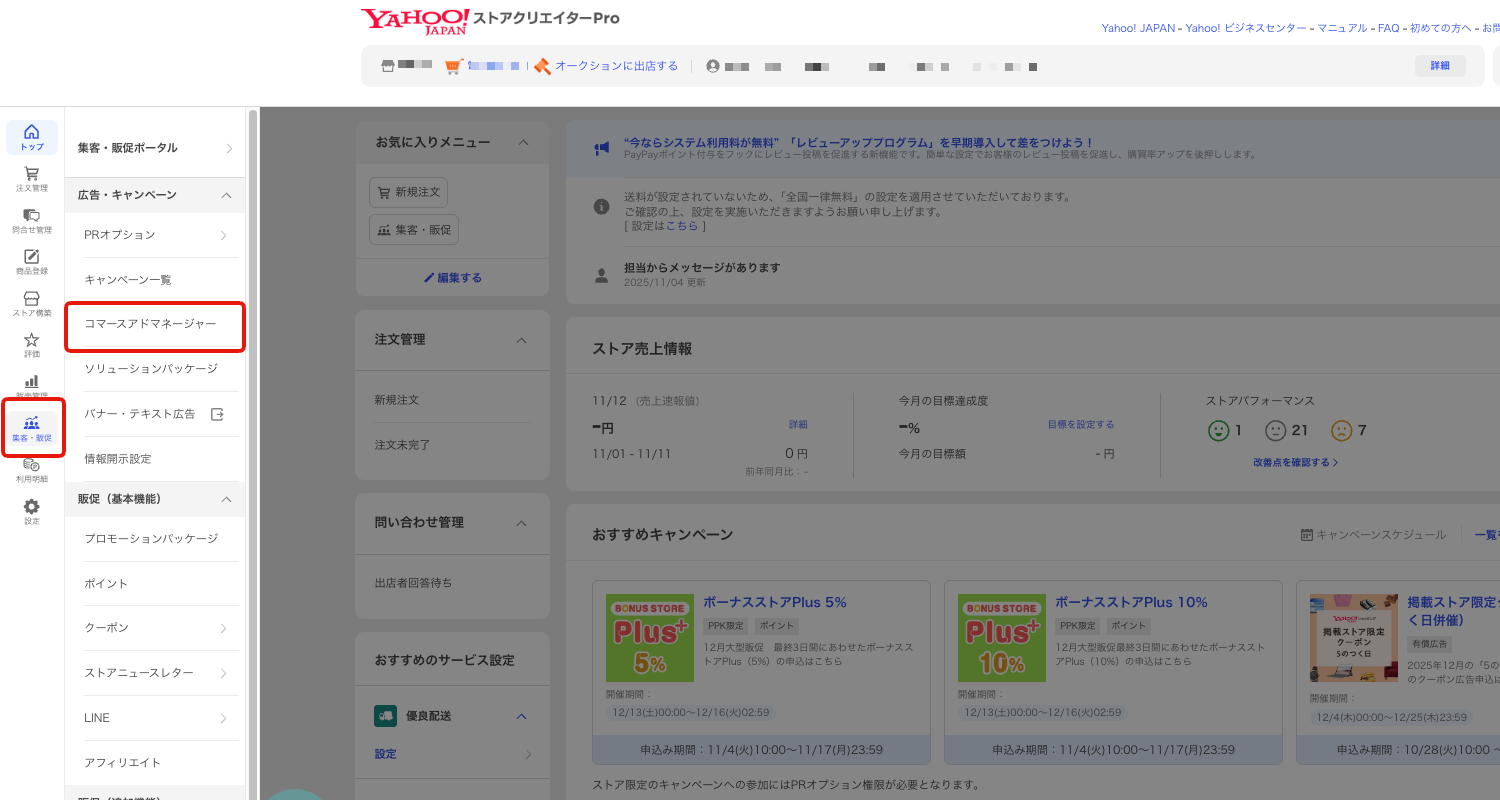Open 注文管理 from the left sidebar icon

pos(31,178)
